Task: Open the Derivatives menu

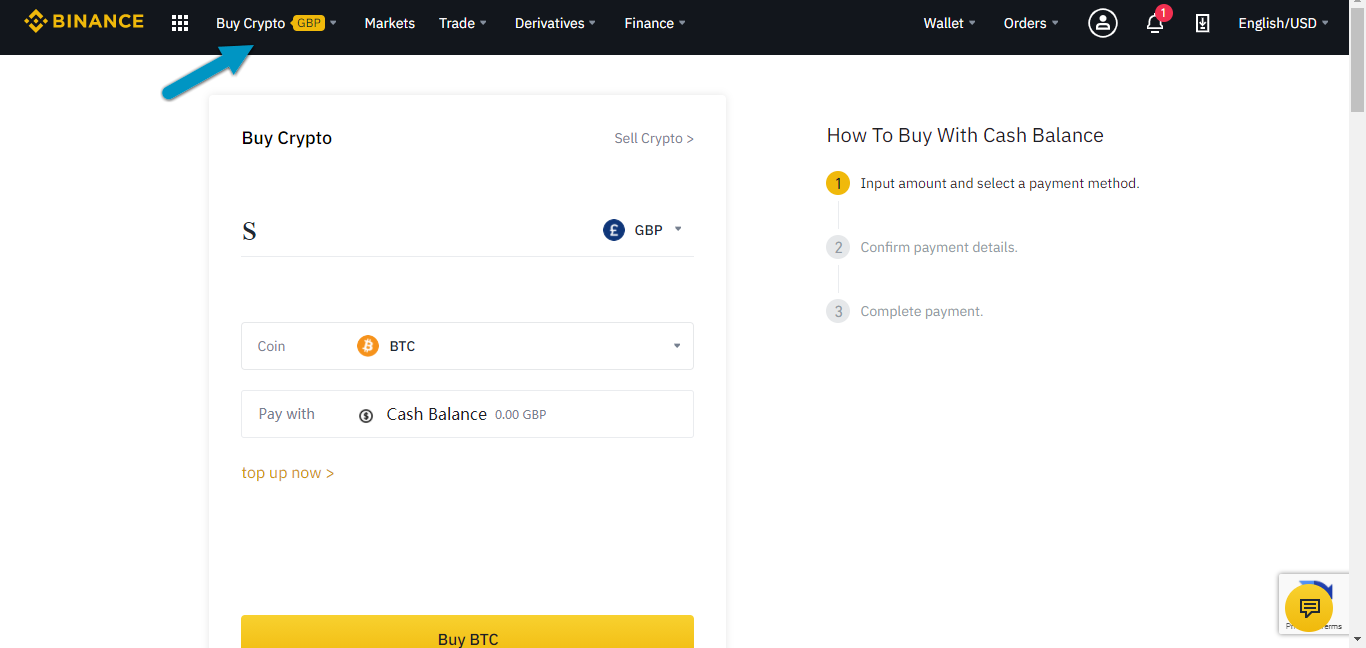Action: (555, 23)
